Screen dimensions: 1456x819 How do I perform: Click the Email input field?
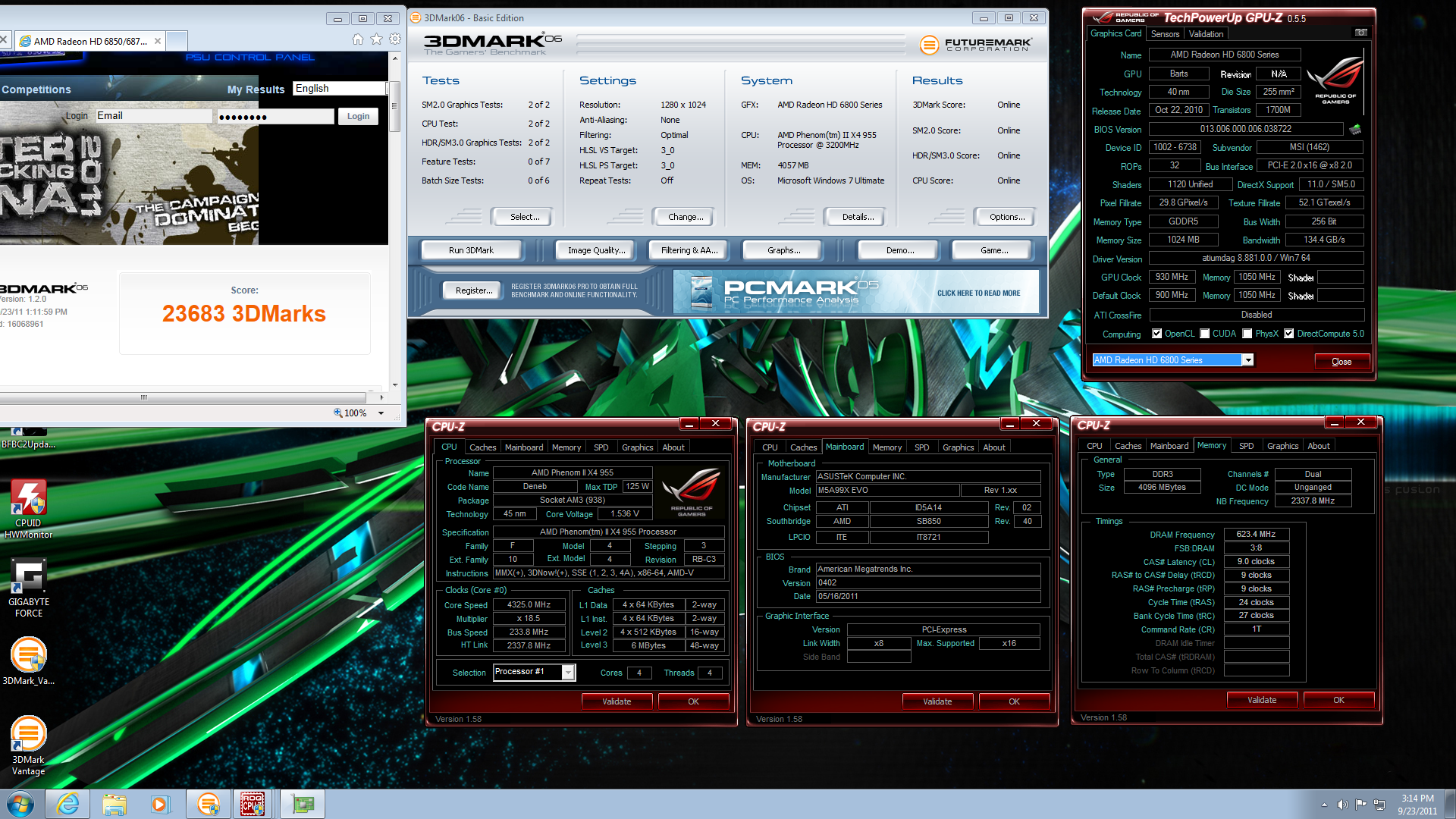(153, 116)
